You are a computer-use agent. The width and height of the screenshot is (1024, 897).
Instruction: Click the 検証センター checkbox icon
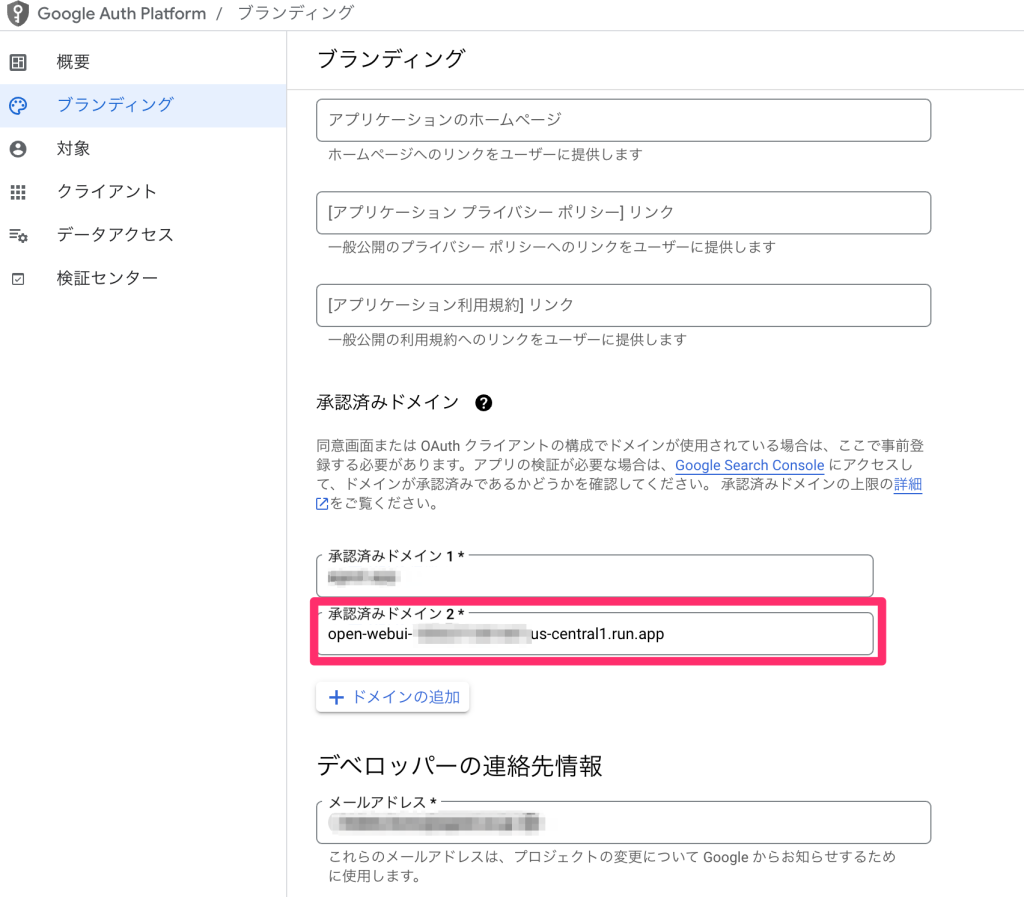click(x=18, y=279)
